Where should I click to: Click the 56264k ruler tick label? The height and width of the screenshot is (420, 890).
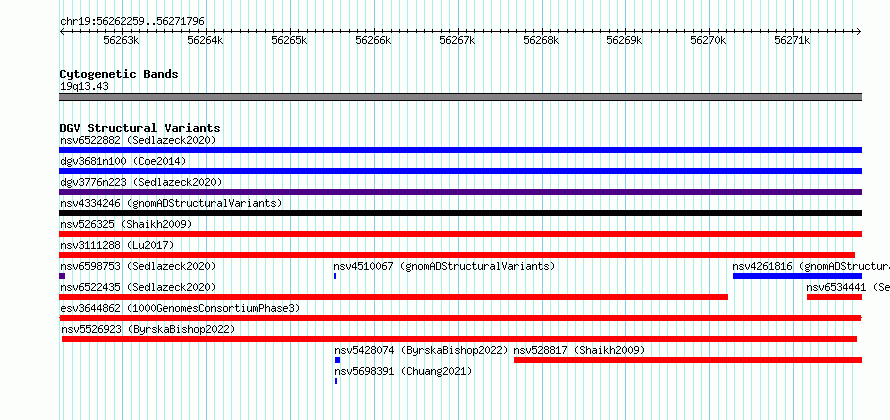tap(205, 40)
